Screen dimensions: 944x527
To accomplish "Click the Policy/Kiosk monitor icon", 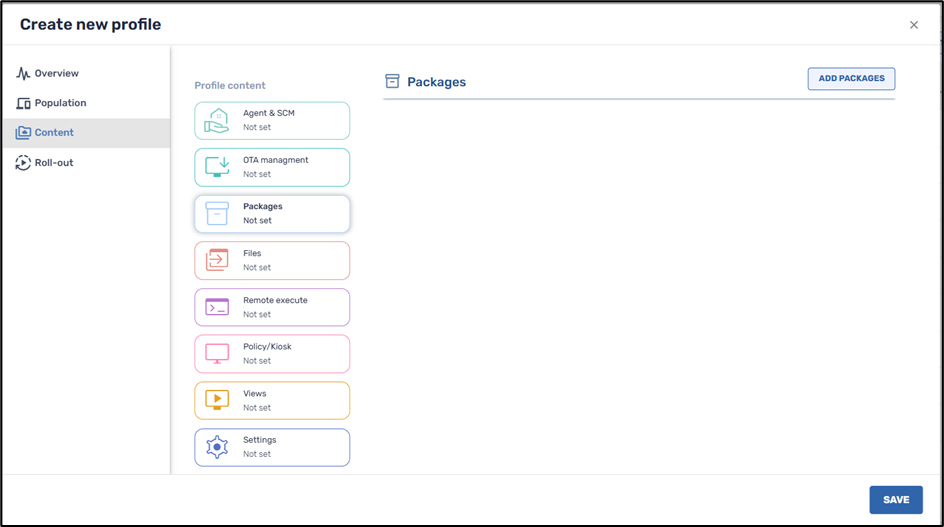I will (x=217, y=354).
